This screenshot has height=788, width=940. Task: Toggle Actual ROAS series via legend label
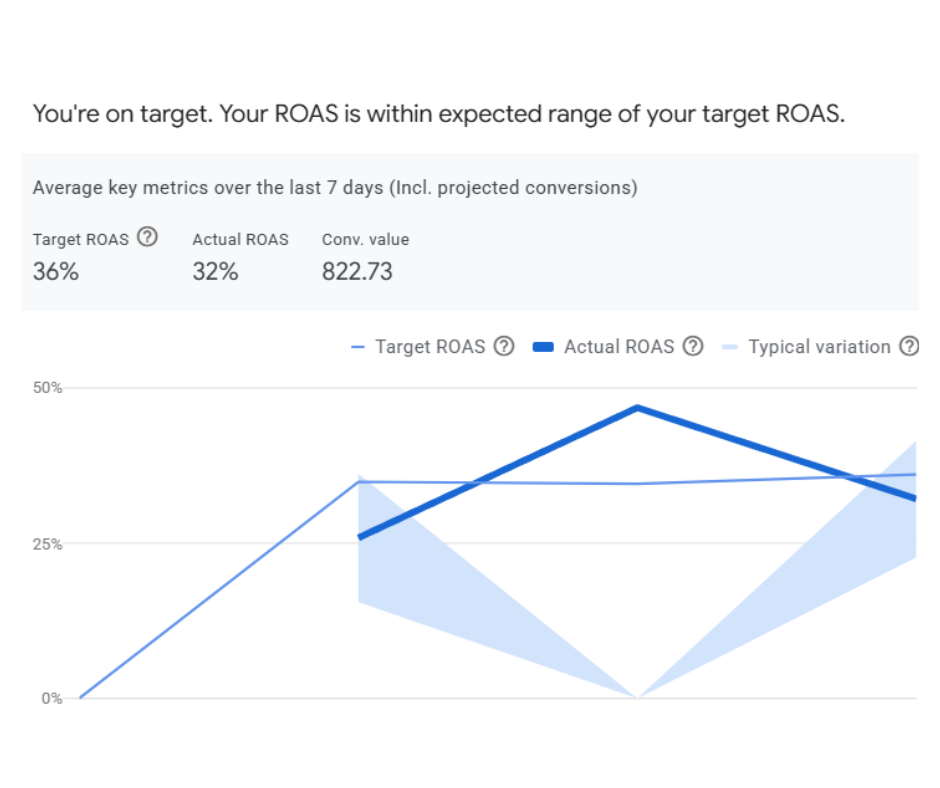pyautogui.click(x=619, y=347)
